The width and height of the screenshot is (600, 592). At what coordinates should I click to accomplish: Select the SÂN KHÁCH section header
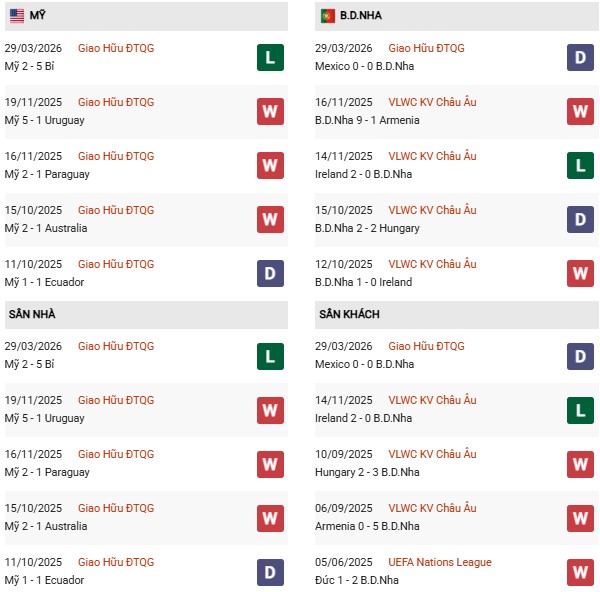tap(349, 314)
